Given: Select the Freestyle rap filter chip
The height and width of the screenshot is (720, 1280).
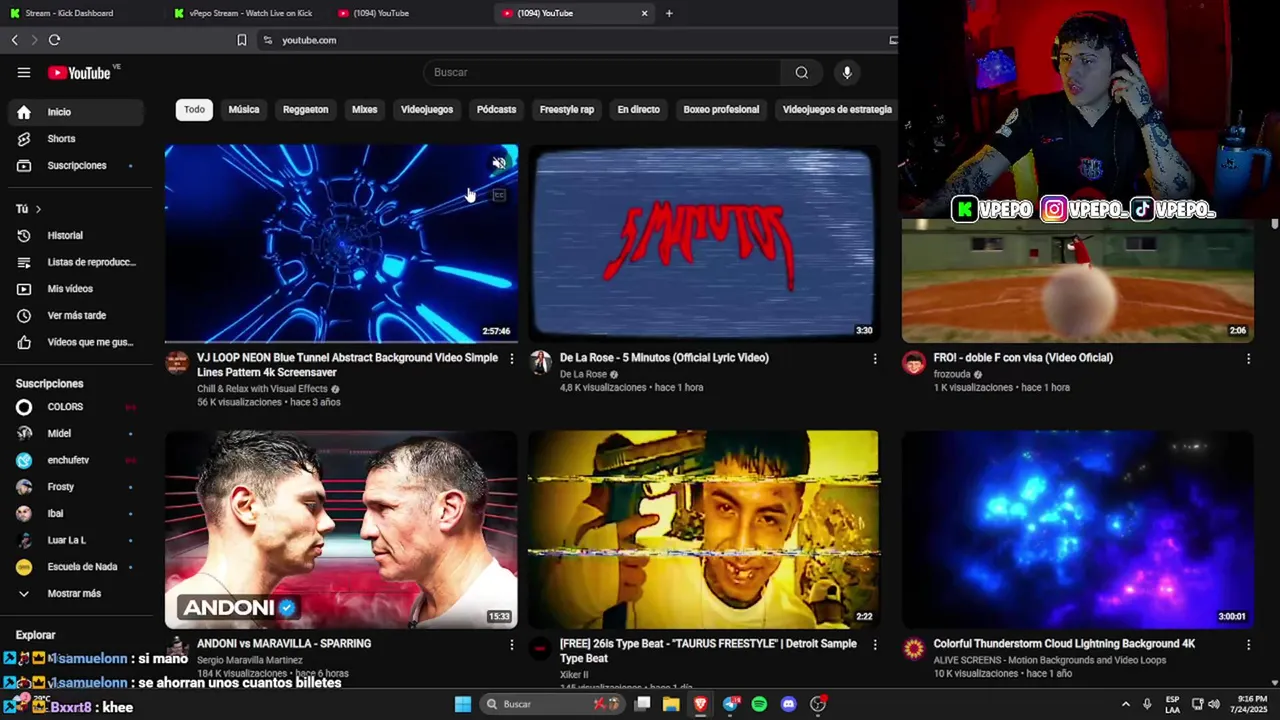Looking at the screenshot, I should pos(567,110).
